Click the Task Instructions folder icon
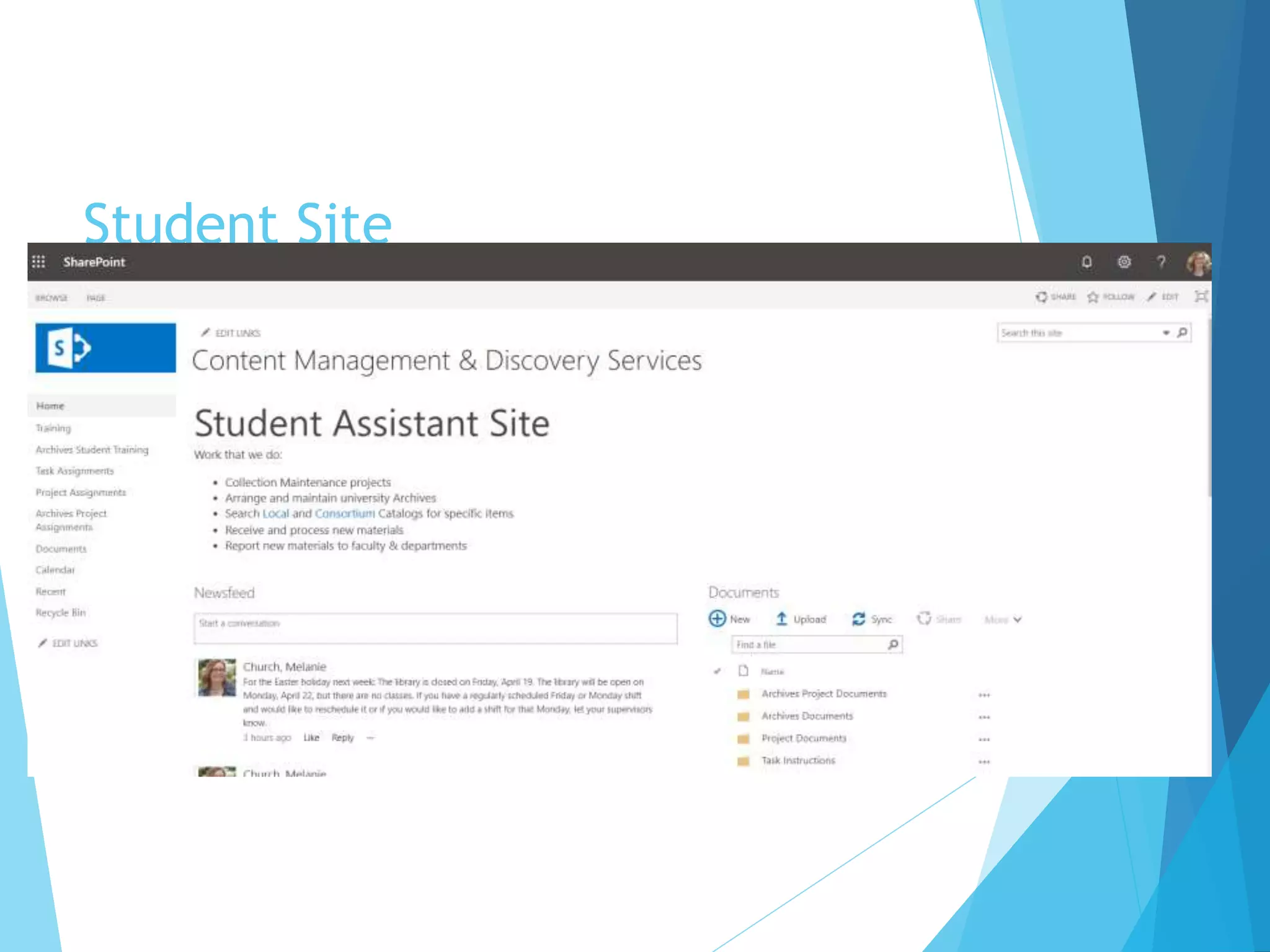The height and width of the screenshot is (952, 1270). point(744,761)
